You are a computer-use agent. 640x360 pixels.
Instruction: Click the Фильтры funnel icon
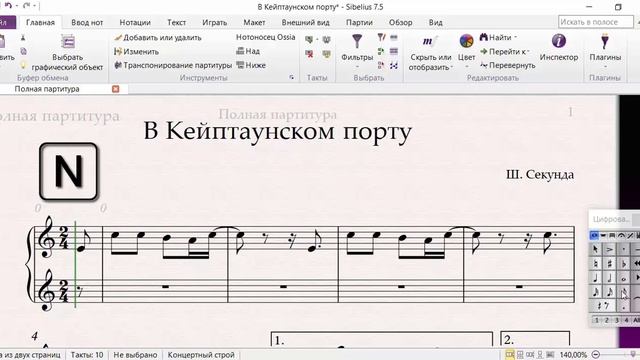tap(357, 41)
